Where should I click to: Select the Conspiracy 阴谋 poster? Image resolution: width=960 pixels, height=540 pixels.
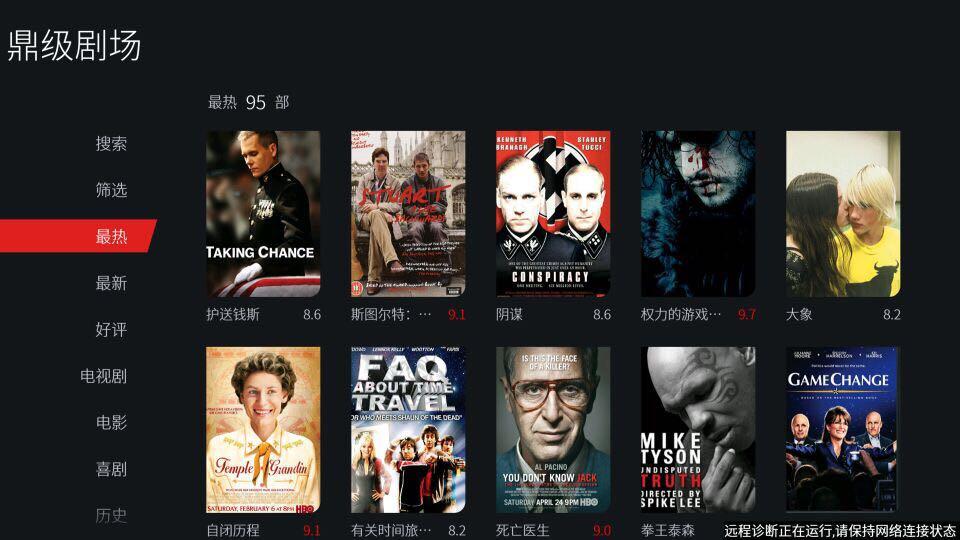pos(553,214)
